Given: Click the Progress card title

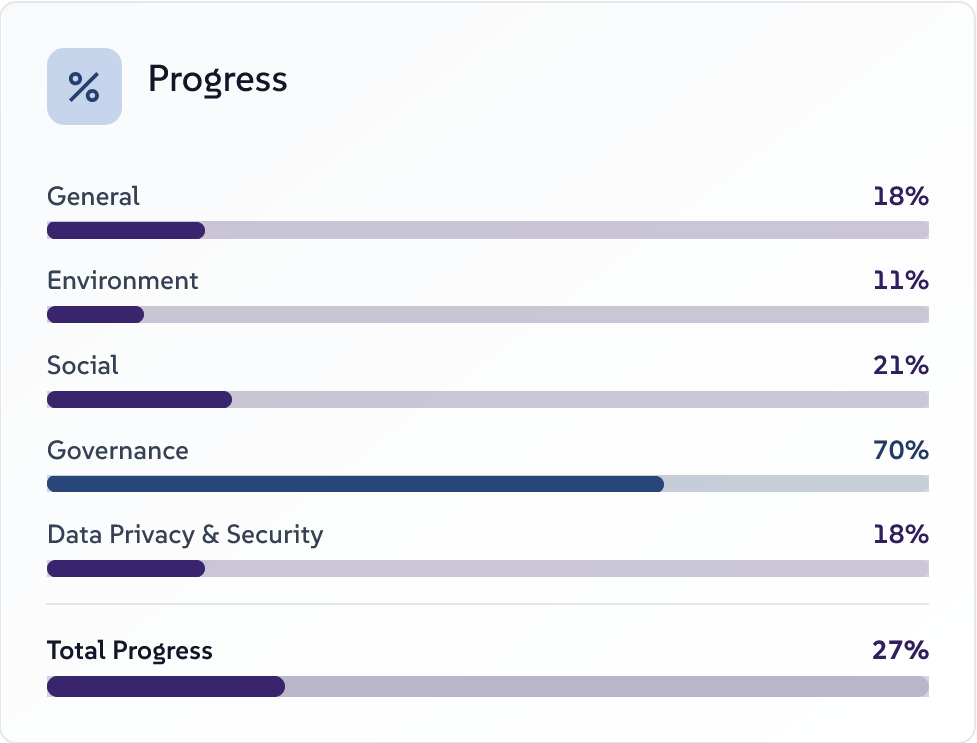Looking at the screenshot, I should click(x=218, y=80).
